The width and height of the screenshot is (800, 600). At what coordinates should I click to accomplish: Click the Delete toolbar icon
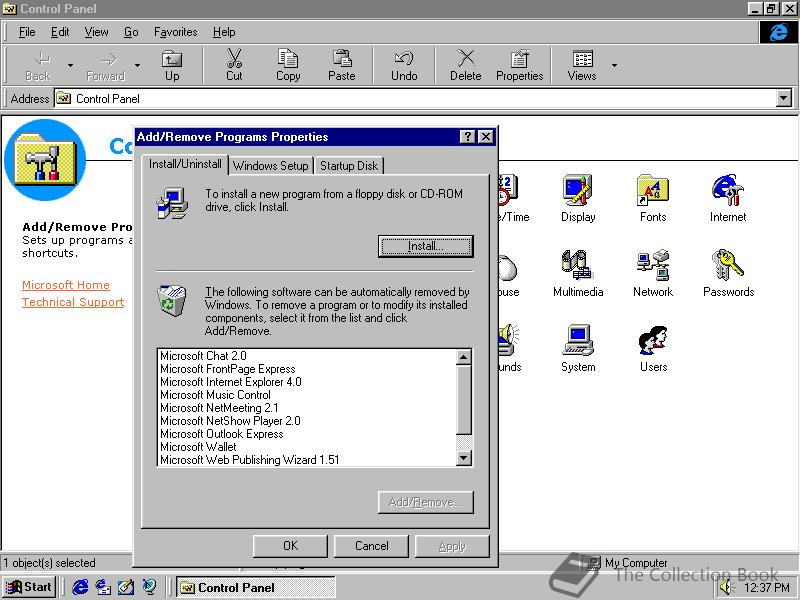coord(465,59)
